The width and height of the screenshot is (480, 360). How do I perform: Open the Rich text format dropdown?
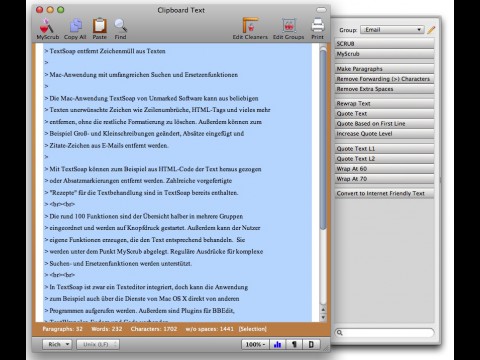tap(57, 344)
